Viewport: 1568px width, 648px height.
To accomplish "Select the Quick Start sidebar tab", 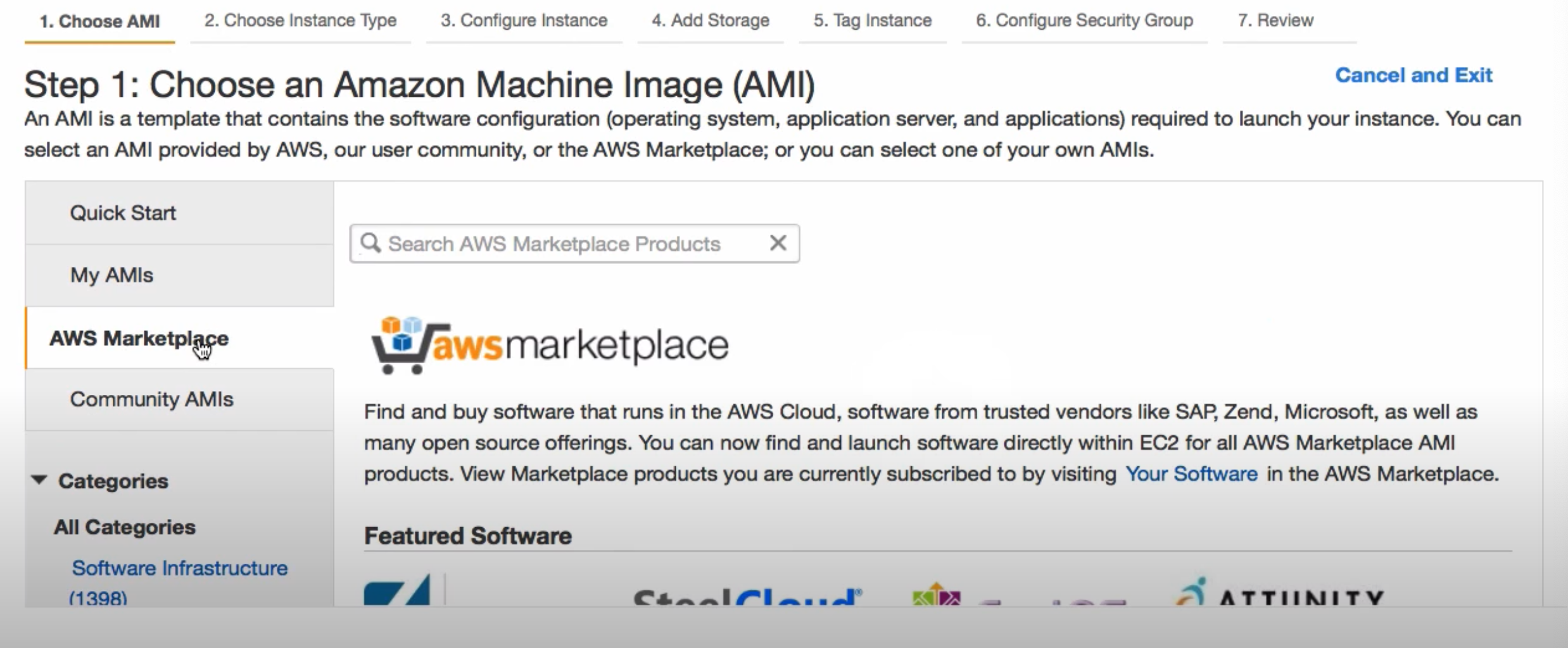I will (179, 213).
